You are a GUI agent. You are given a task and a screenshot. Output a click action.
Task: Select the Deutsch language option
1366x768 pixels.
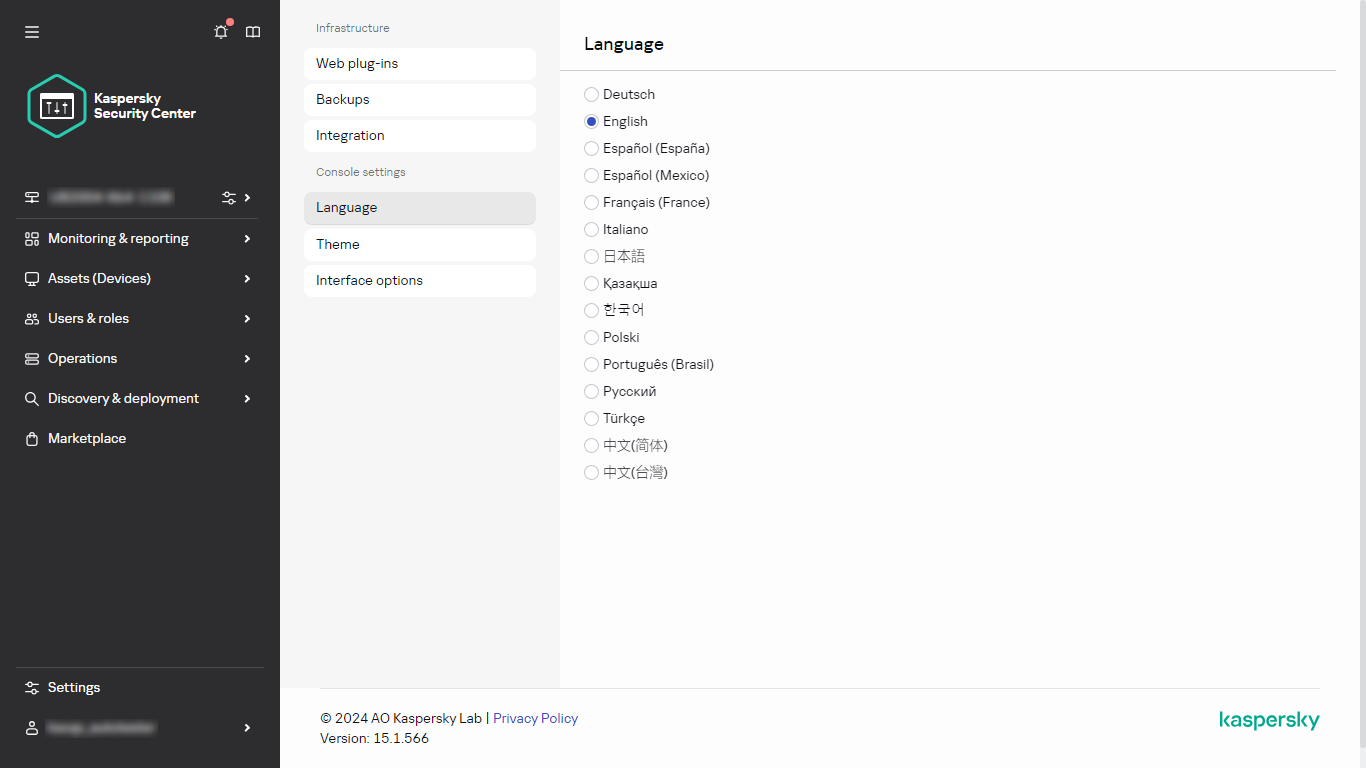coord(591,94)
